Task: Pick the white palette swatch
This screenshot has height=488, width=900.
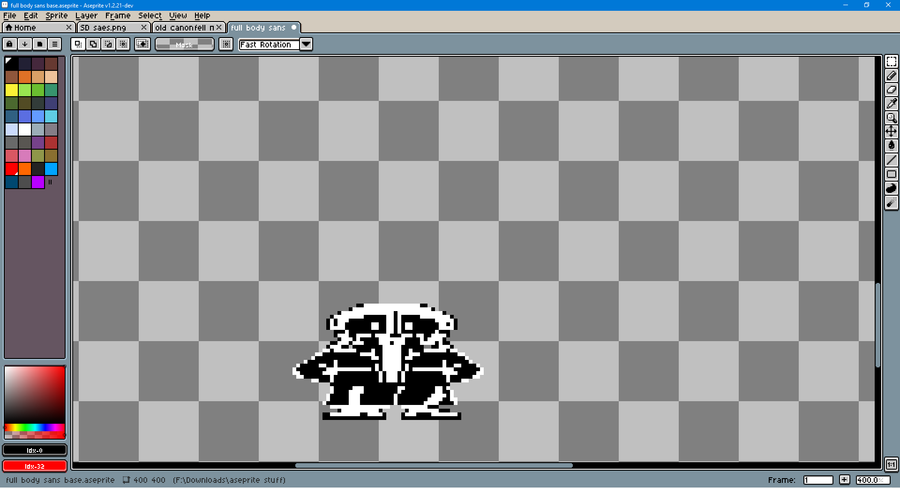Action: (25, 129)
